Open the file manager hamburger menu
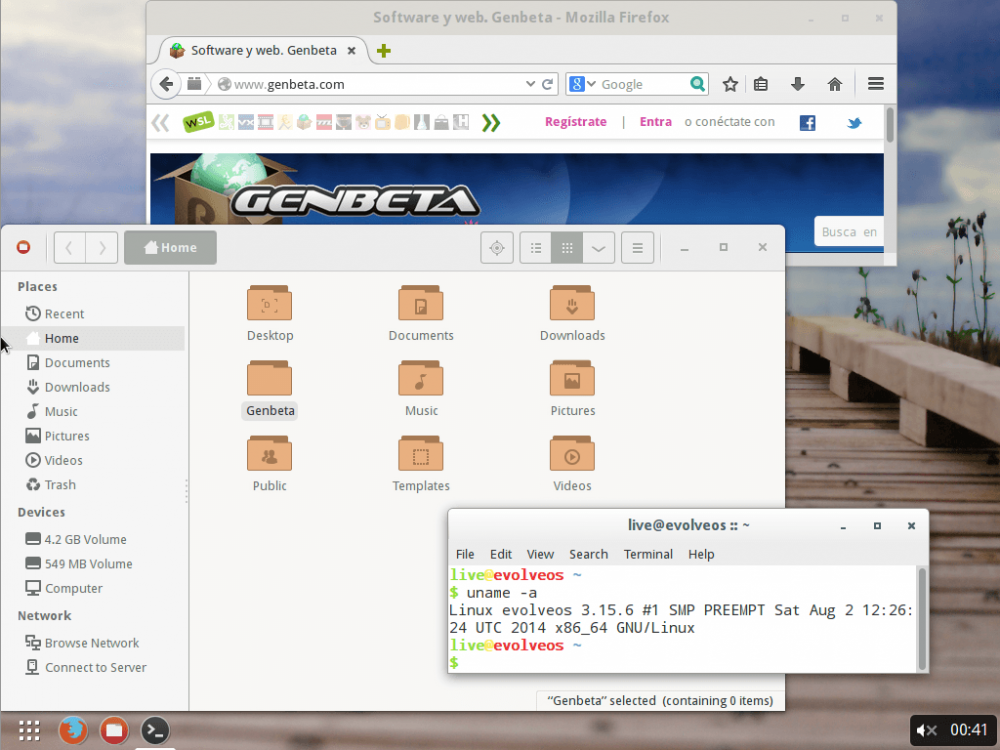This screenshot has height=750, width=1000. 637,247
